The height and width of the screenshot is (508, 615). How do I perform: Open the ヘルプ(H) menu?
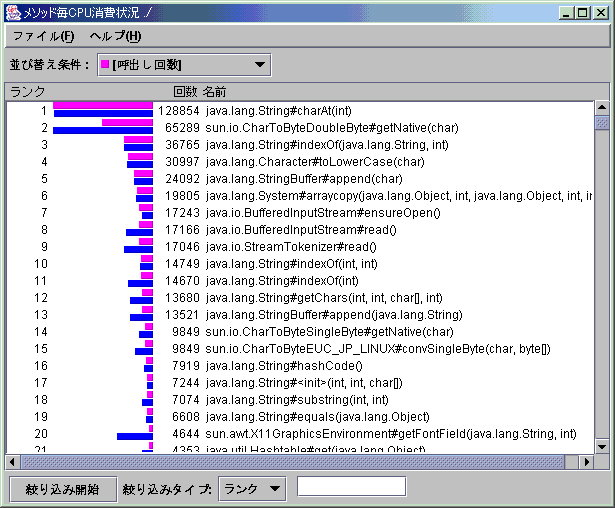[x=115, y=36]
